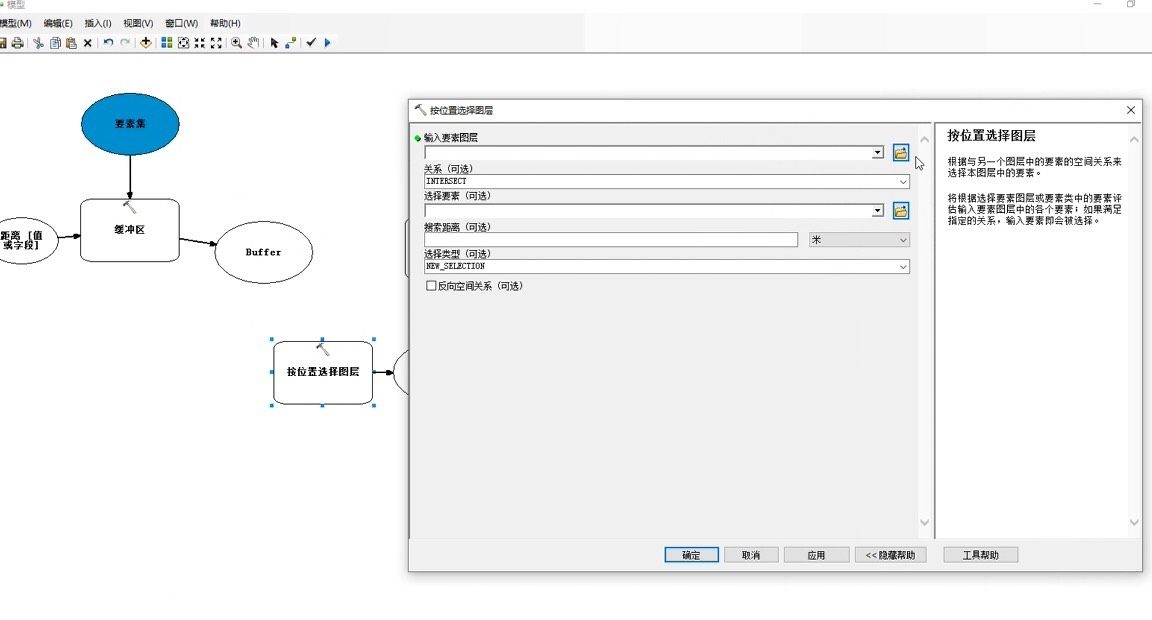
Task: Click the Fixed Zoom Out arrows icon
Action: 216,43
